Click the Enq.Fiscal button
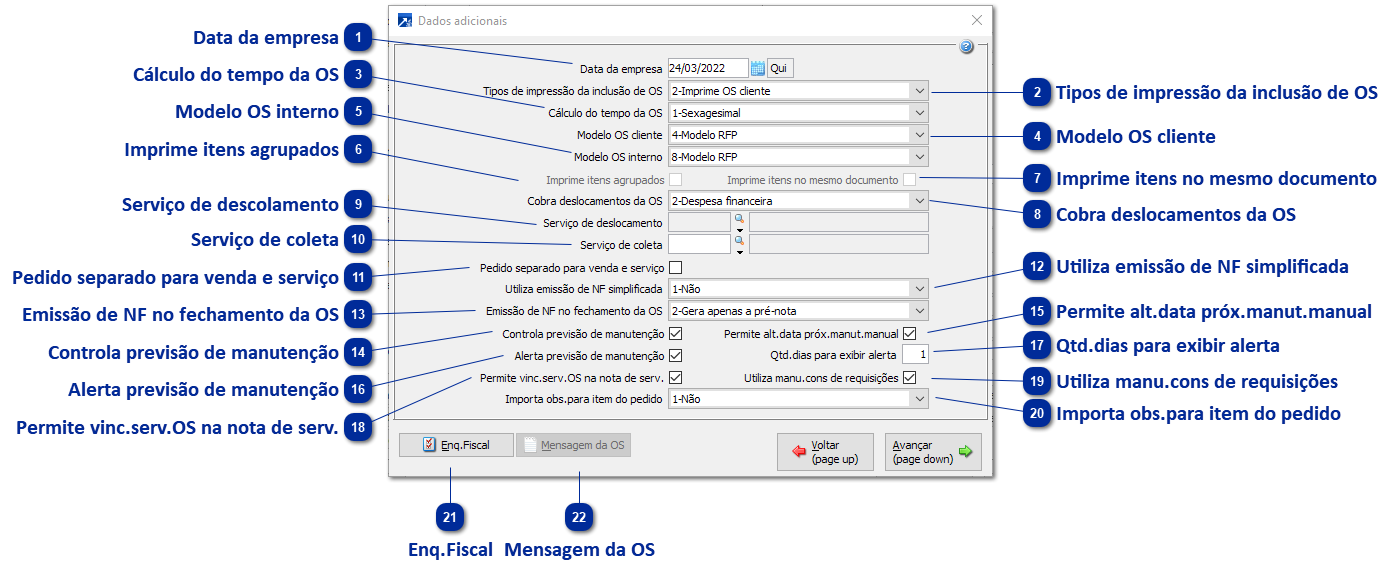 456,445
